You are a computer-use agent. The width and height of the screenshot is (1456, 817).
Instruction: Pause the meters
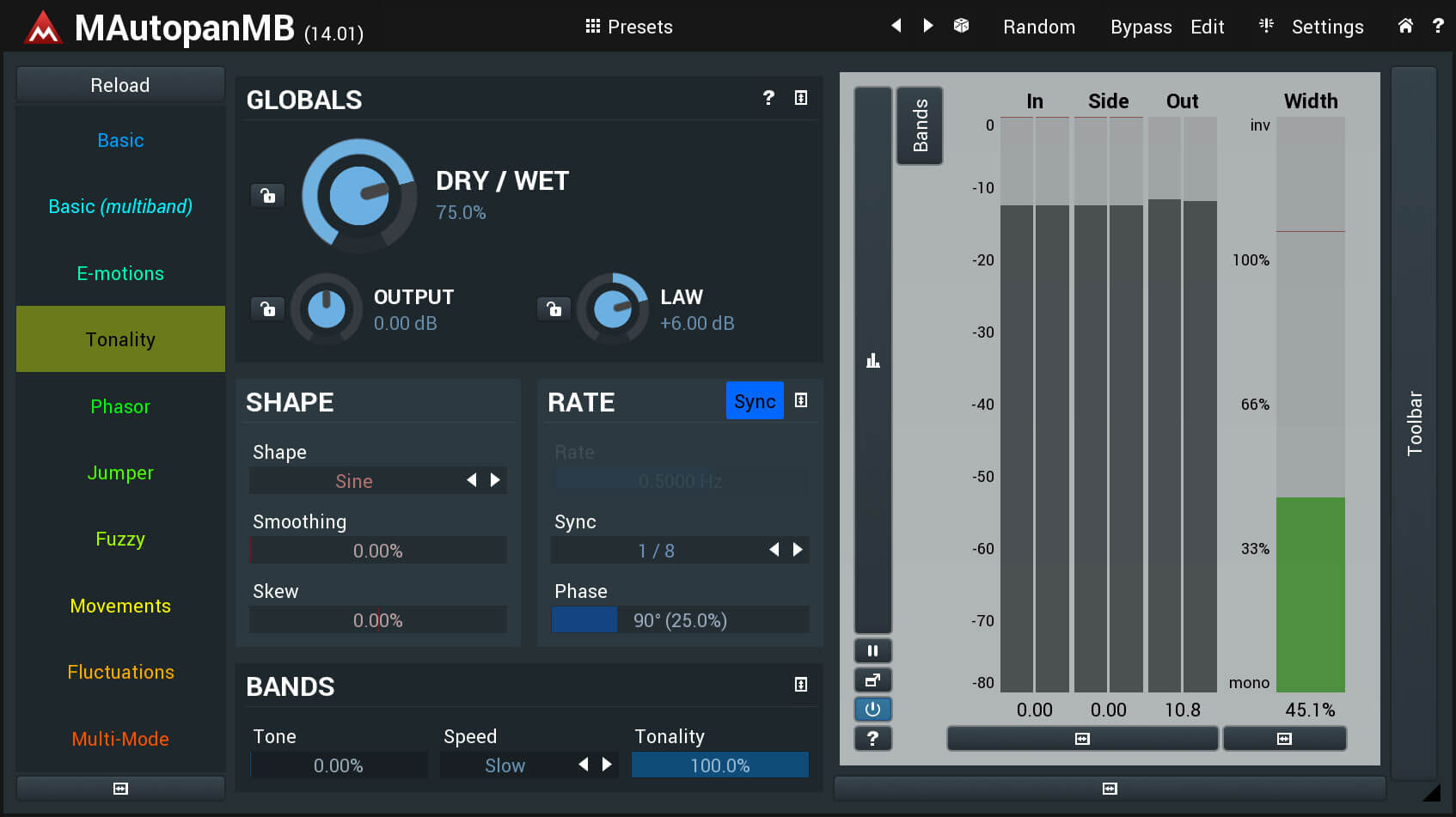[873, 651]
